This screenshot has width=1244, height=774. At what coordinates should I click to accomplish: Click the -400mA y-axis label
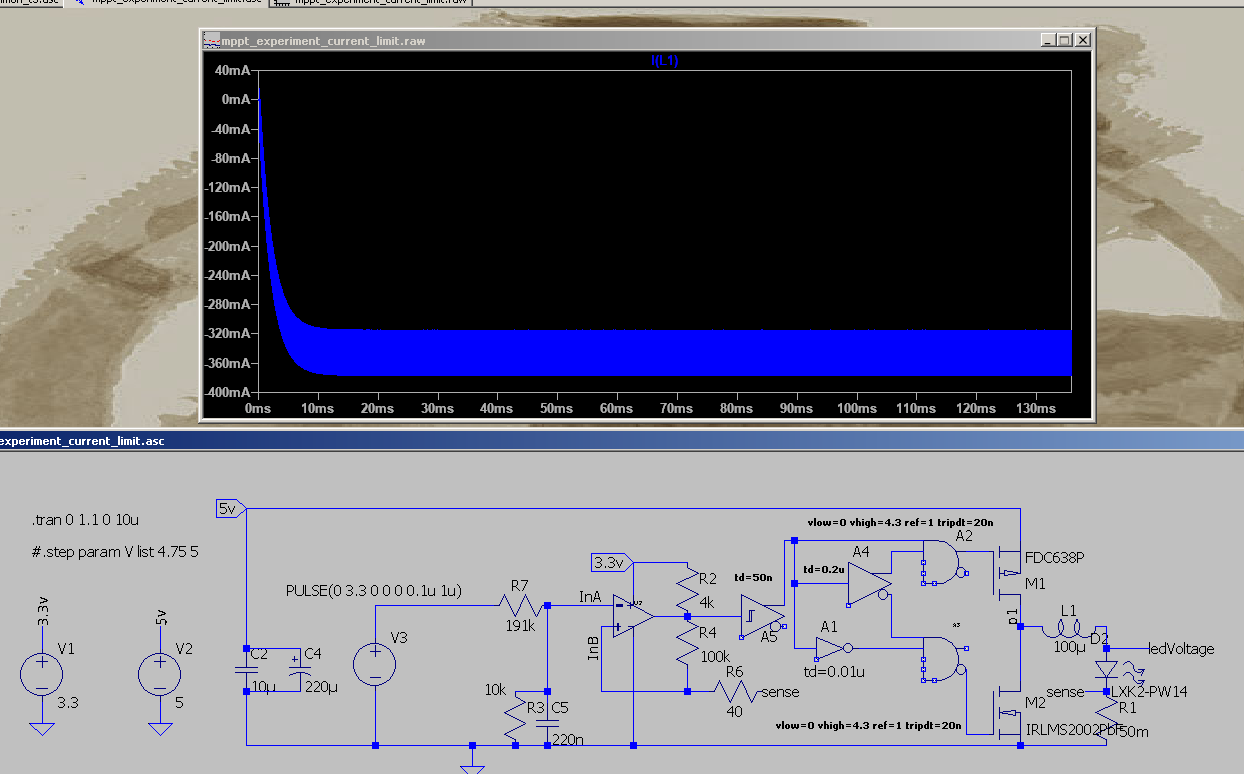[x=228, y=392]
